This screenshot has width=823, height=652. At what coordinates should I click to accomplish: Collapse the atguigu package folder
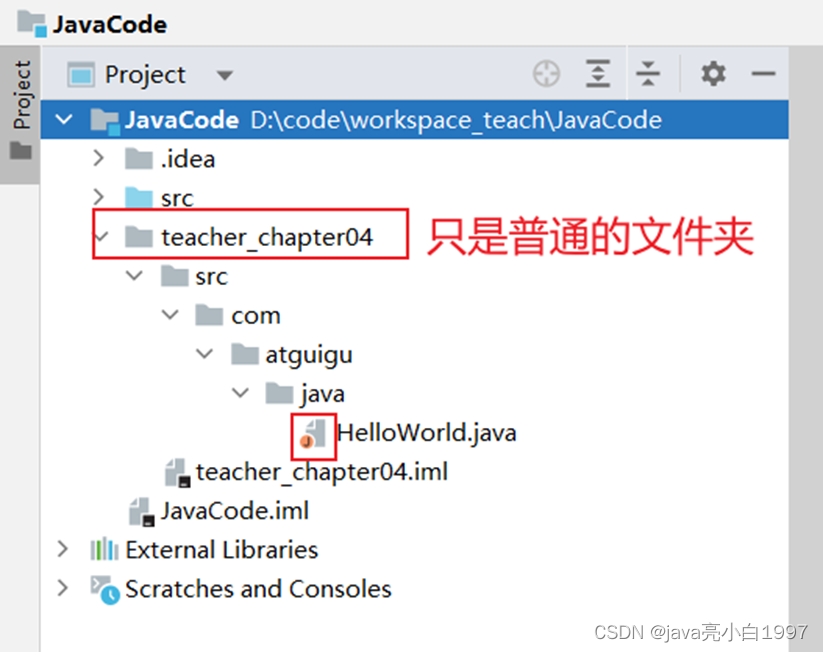point(204,353)
